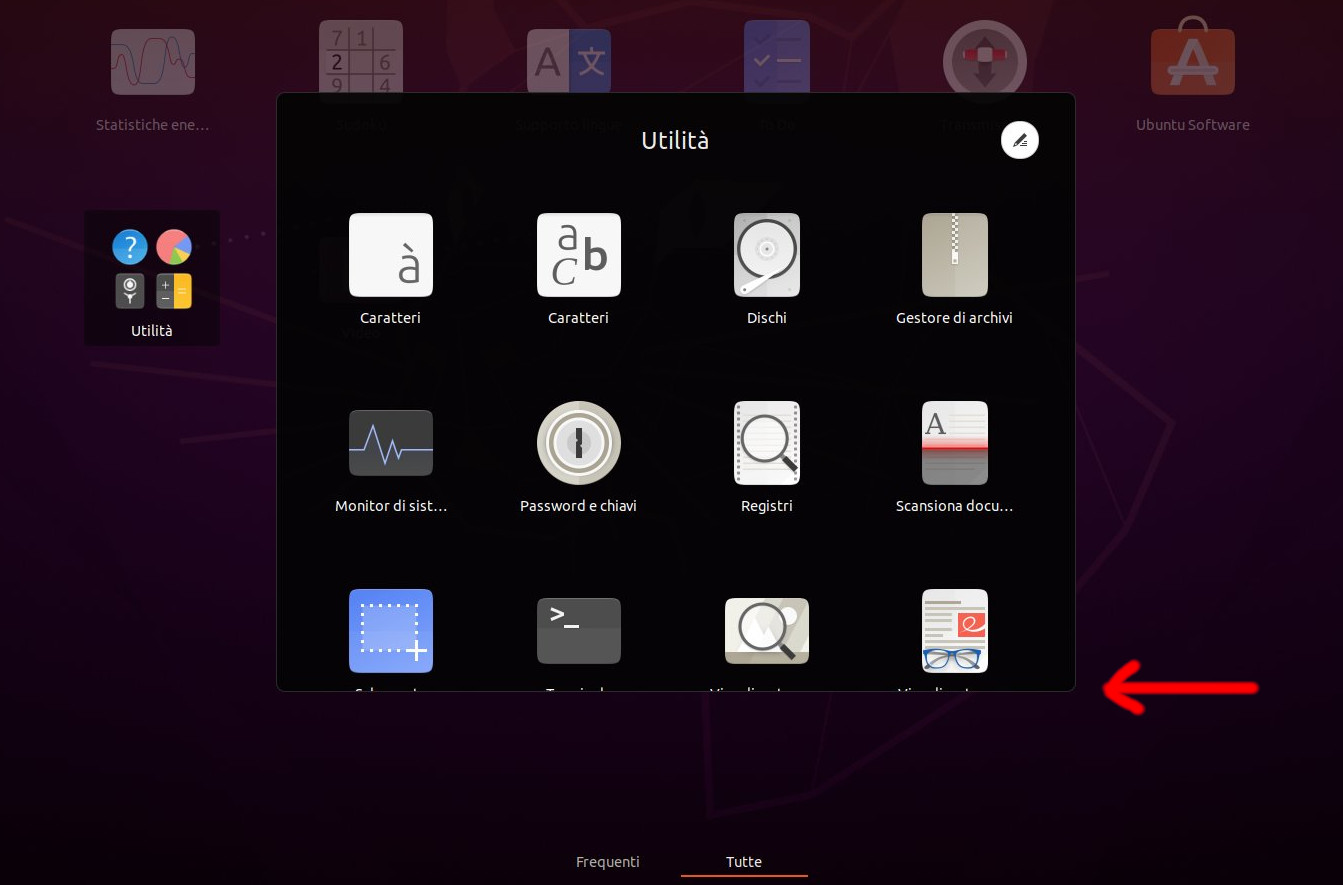Click the pencil edit button of Utilità folder
1343x885 pixels.
pyautogui.click(x=1020, y=141)
